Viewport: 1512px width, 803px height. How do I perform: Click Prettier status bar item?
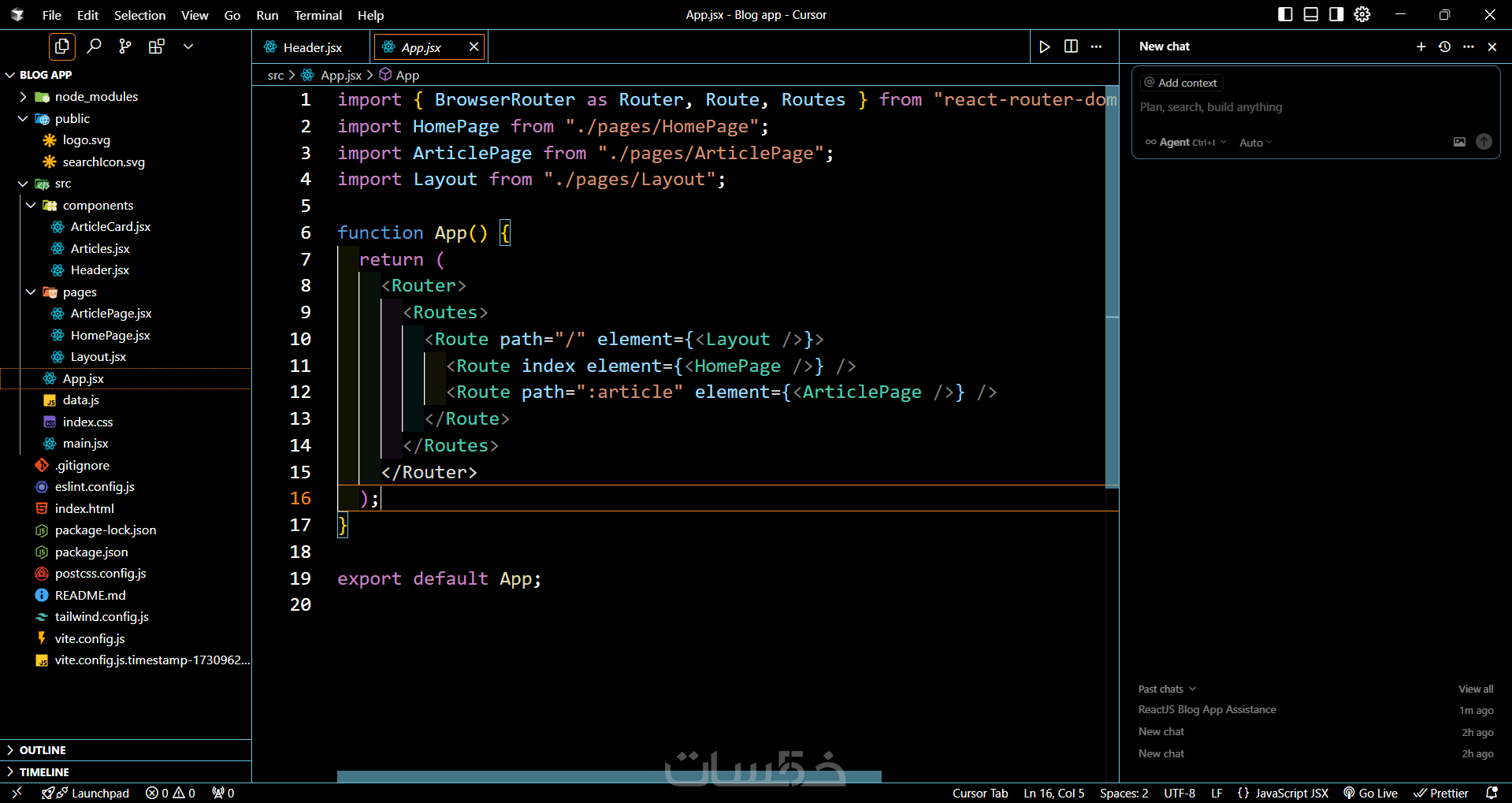coord(1441,794)
